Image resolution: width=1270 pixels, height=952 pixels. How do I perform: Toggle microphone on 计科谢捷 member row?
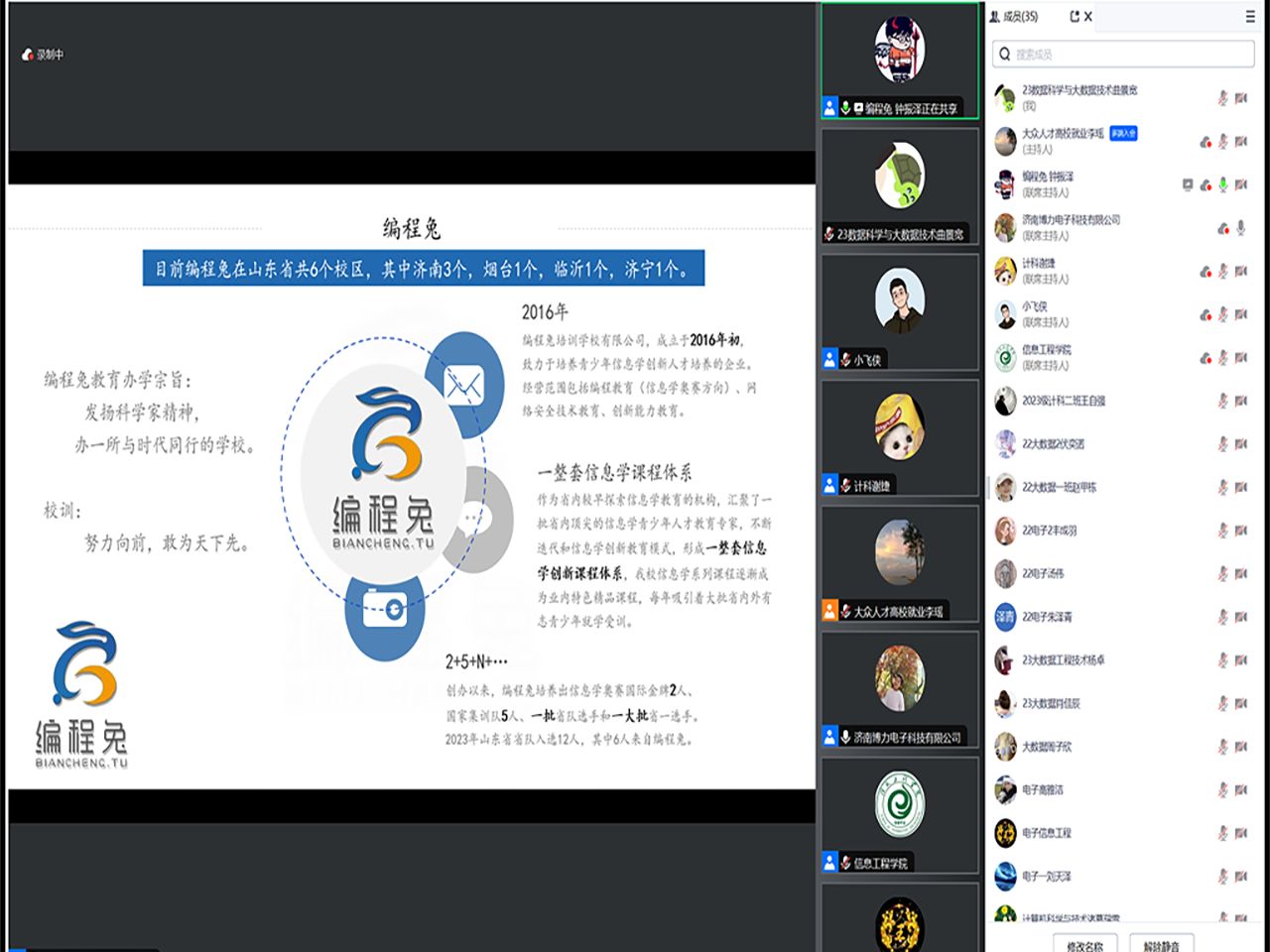point(1223,271)
